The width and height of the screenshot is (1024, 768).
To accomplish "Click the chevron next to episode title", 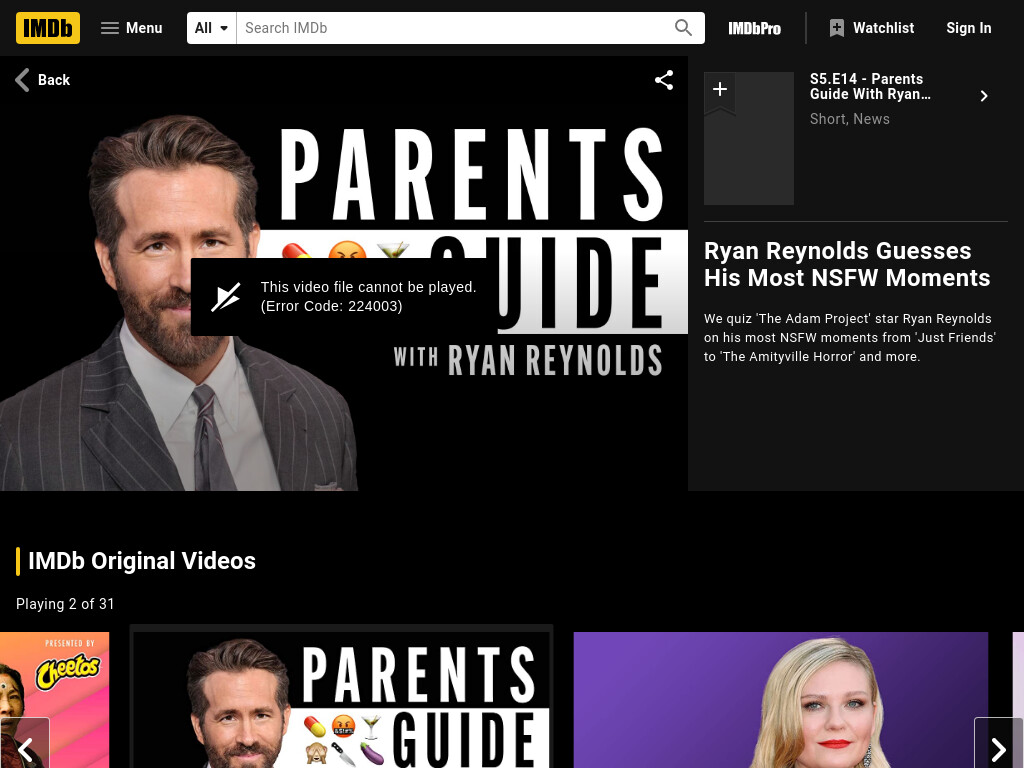I will [984, 96].
